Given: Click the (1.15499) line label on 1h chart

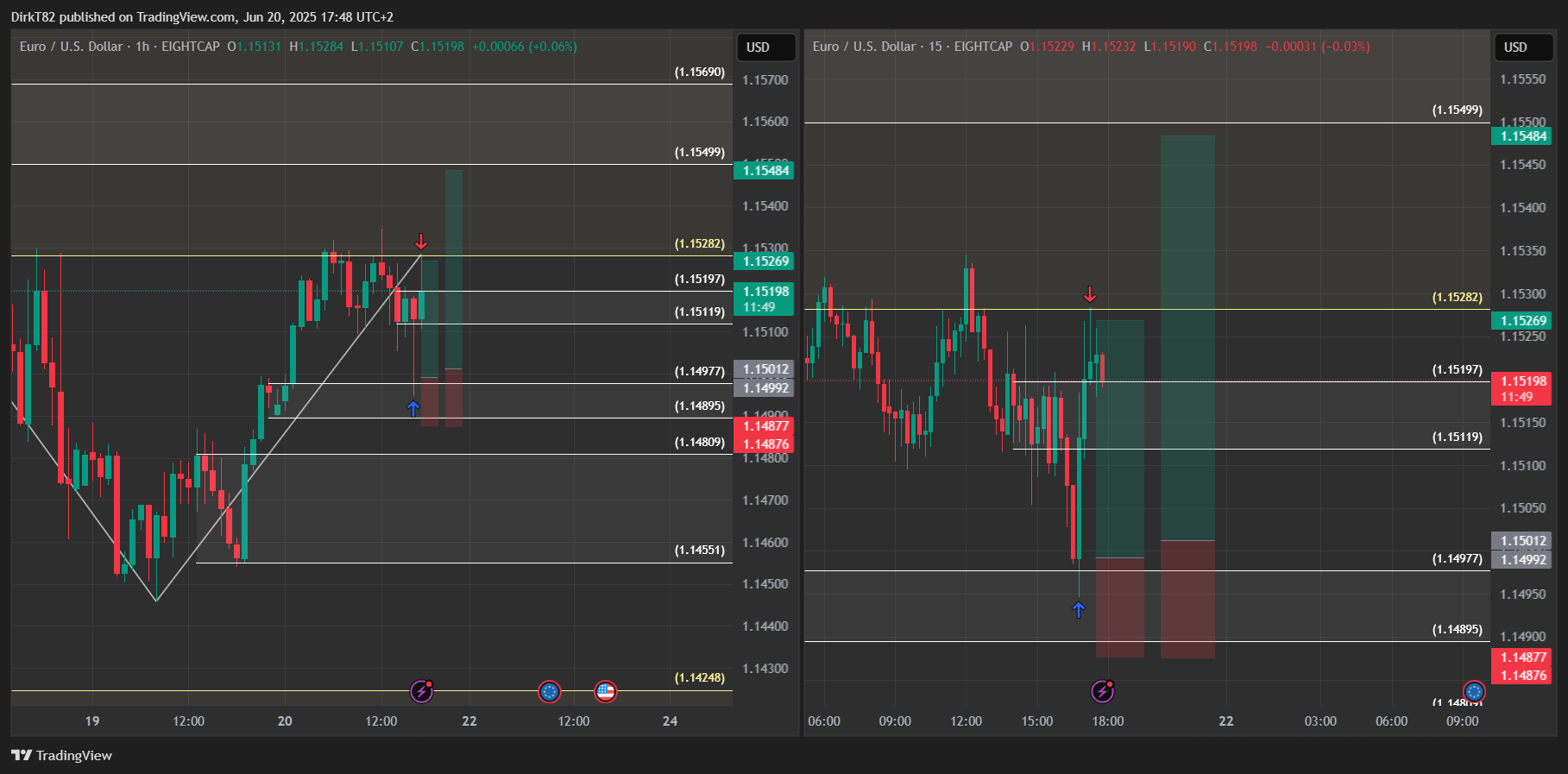Looking at the screenshot, I should [700, 153].
